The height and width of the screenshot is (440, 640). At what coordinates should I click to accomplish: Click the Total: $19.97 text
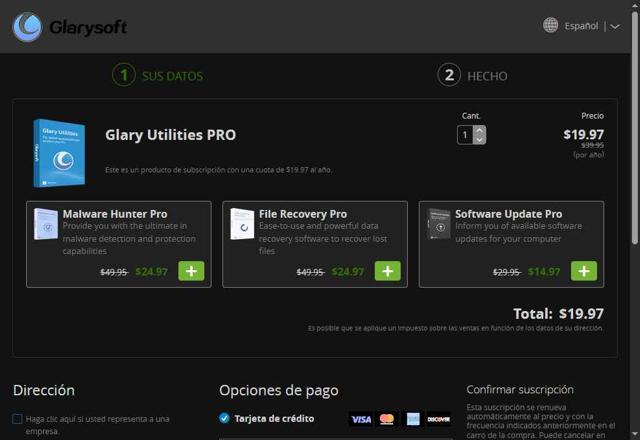(558, 313)
